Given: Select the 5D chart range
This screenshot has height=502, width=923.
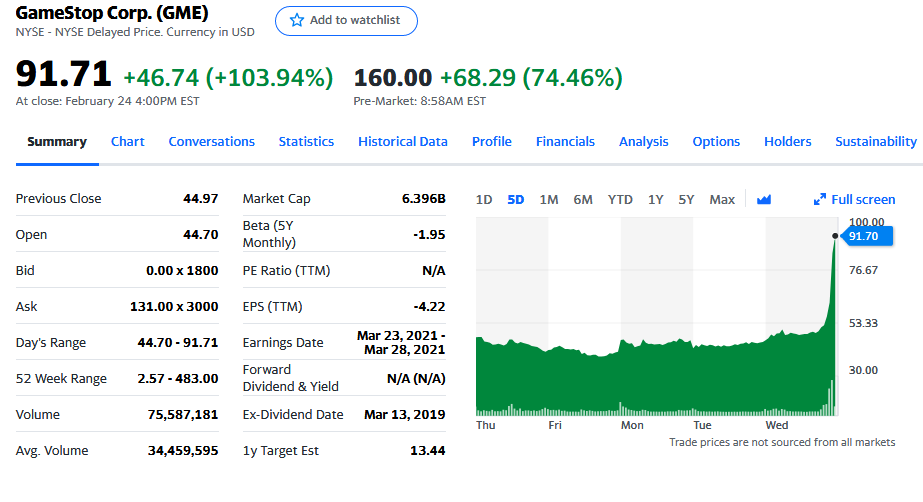Looking at the screenshot, I should tap(516, 199).
